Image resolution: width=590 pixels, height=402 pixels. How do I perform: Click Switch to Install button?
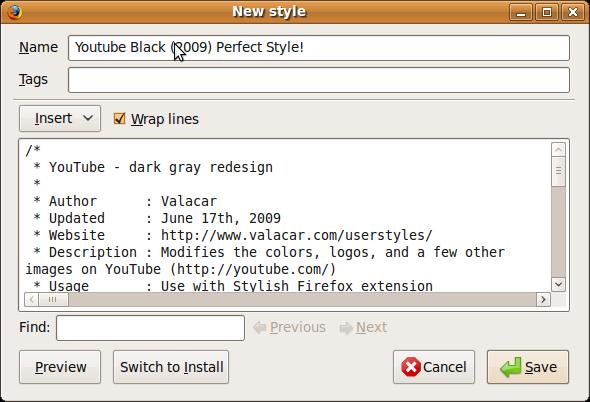point(171,367)
